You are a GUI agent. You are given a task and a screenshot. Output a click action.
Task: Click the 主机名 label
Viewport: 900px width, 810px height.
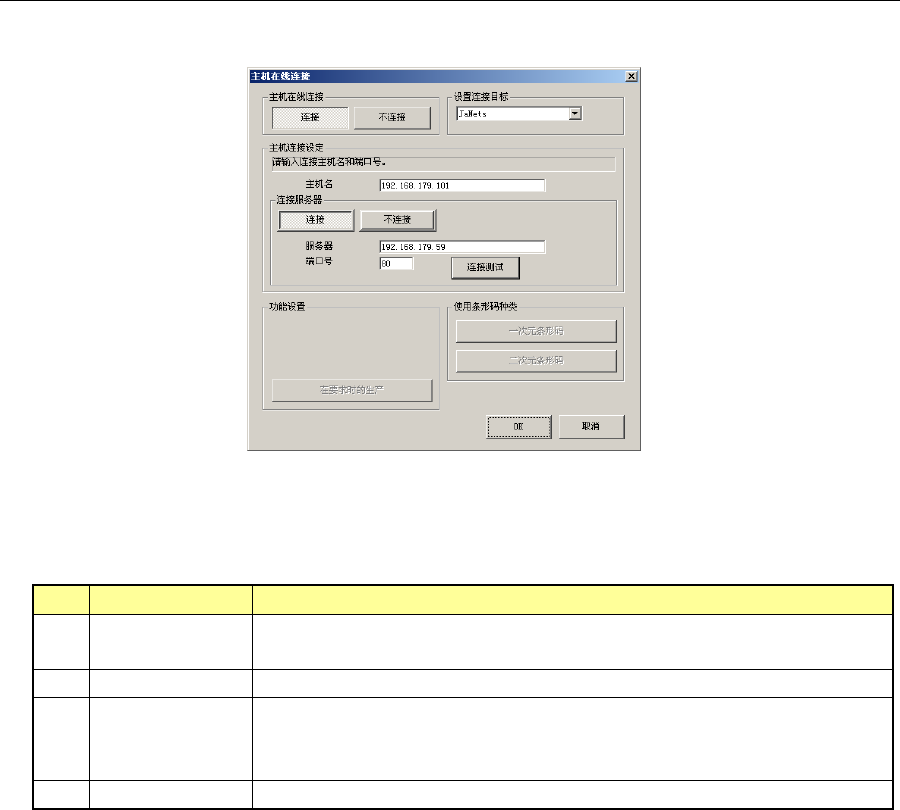[x=319, y=184]
